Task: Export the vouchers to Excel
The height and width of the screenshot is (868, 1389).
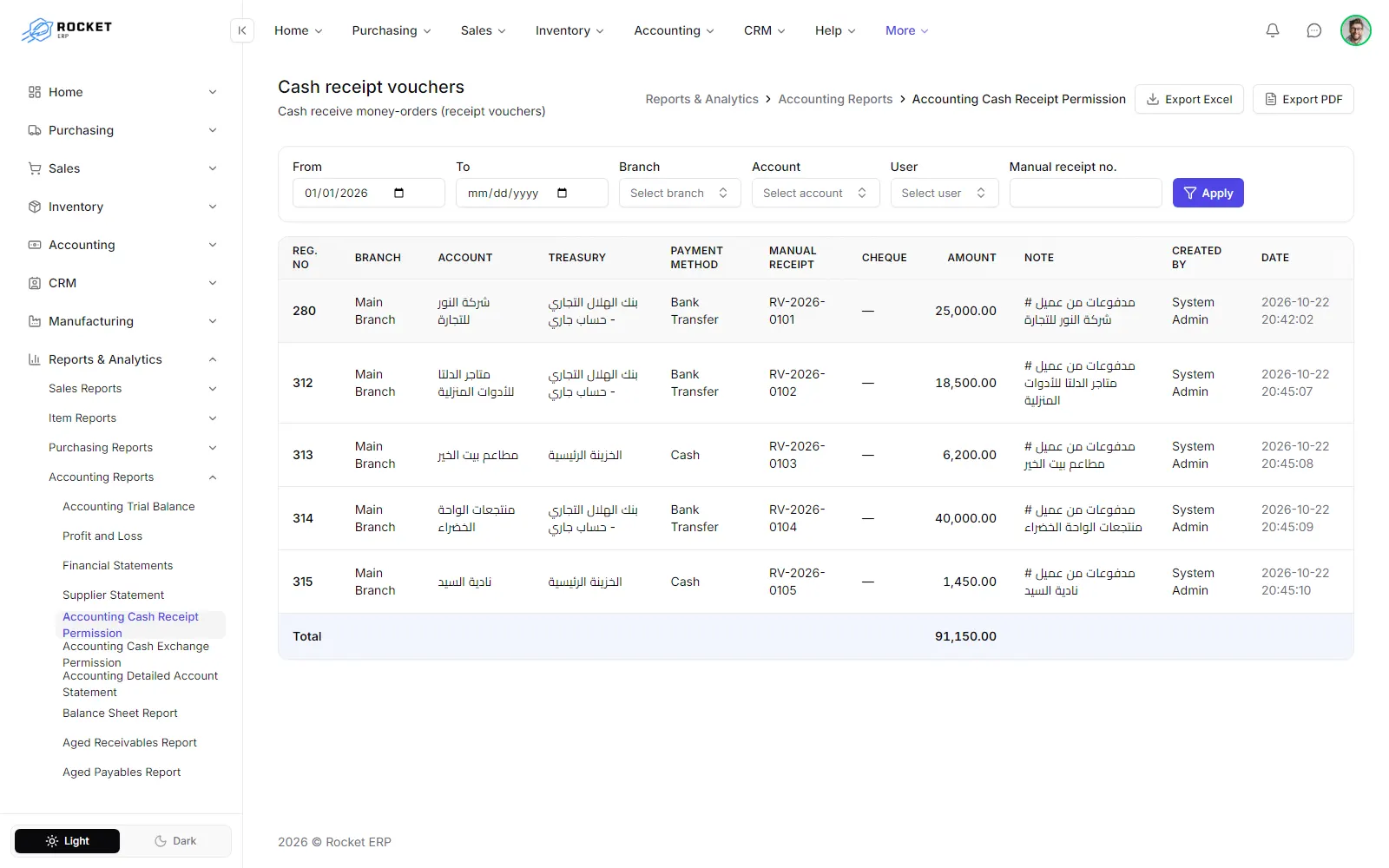Action: (x=1189, y=99)
